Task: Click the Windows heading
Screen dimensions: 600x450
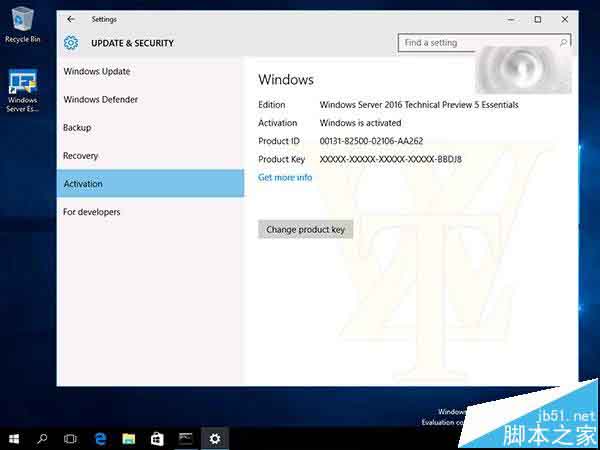Action: 286,80
